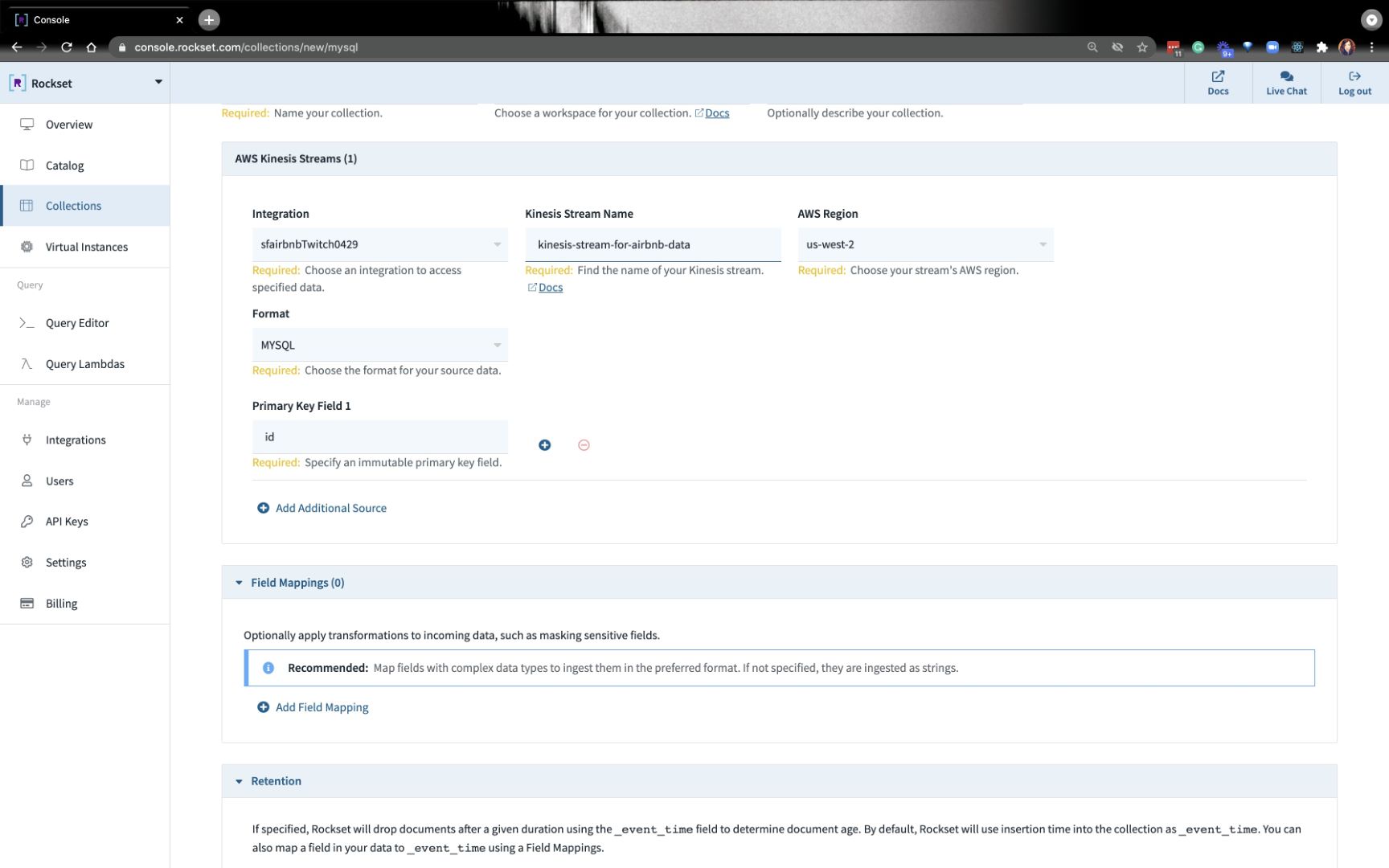Open the Chrome three-dot menu

pyautogui.click(x=1372, y=47)
